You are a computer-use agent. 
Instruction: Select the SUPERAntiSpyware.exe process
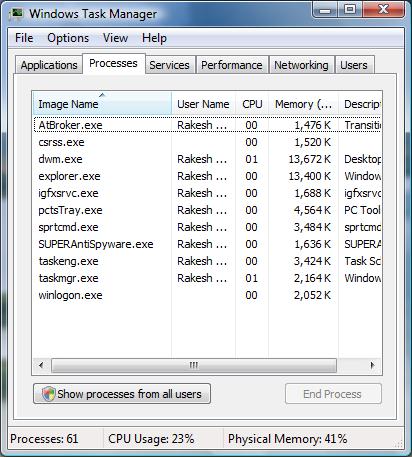point(207,244)
